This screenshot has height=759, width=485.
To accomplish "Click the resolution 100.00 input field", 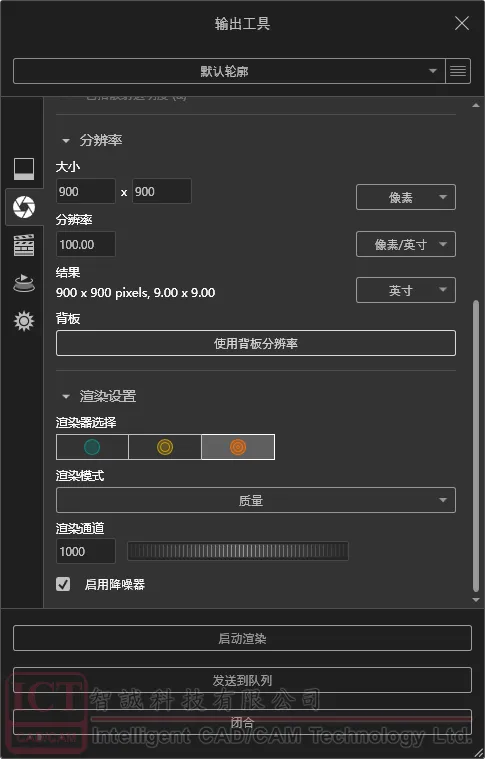I will point(86,244).
